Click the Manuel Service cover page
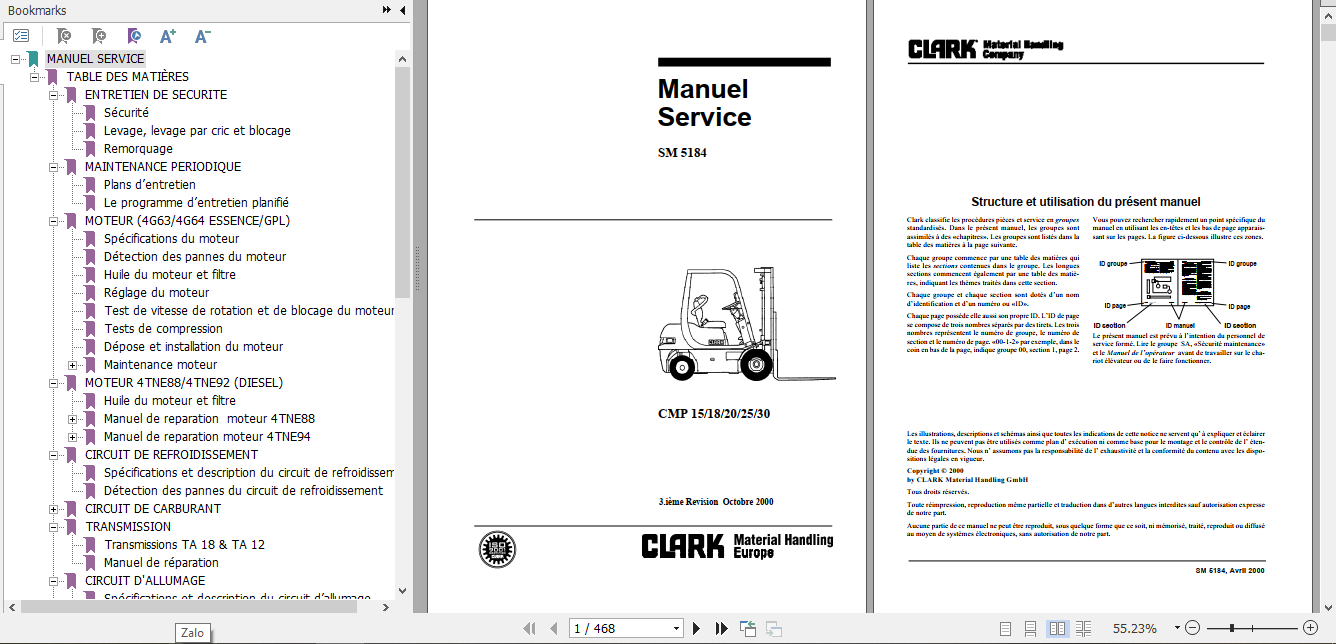1336x644 pixels. (647, 306)
